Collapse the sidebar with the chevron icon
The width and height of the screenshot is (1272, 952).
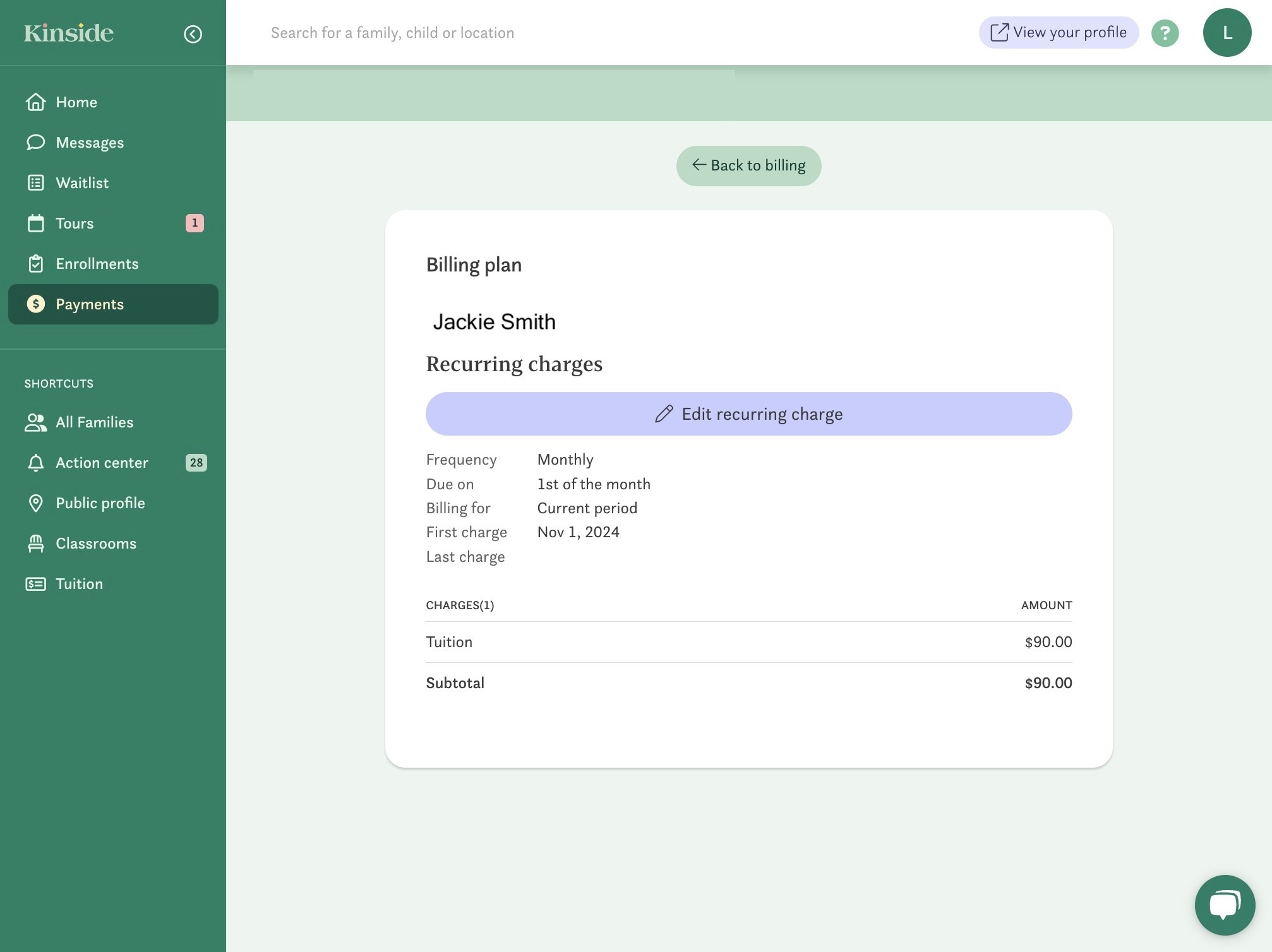[193, 33]
